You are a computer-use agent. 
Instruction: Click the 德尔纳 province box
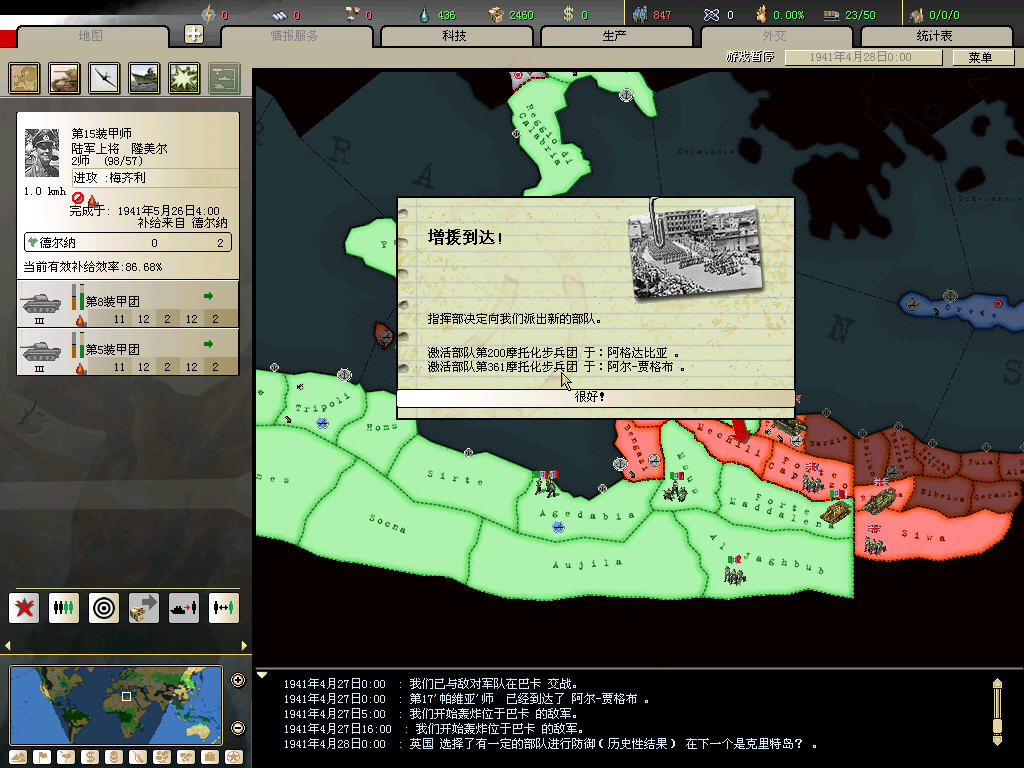point(128,242)
